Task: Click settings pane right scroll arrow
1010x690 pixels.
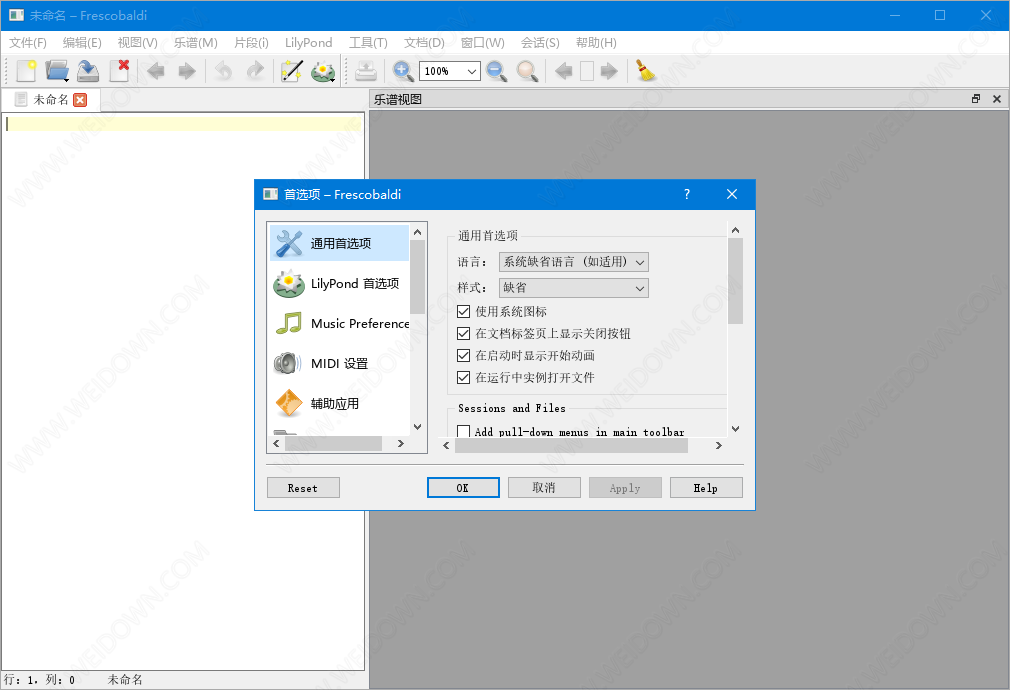Action: (719, 445)
